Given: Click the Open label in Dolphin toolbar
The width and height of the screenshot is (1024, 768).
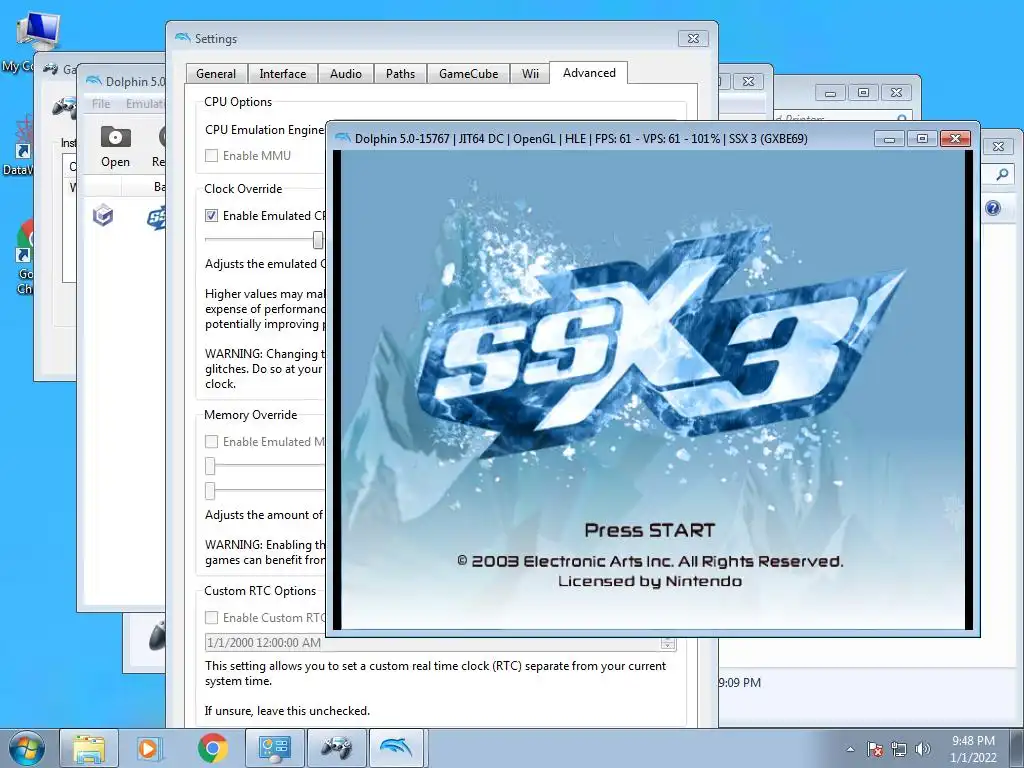Looking at the screenshot, I should [x=116, y=162].
